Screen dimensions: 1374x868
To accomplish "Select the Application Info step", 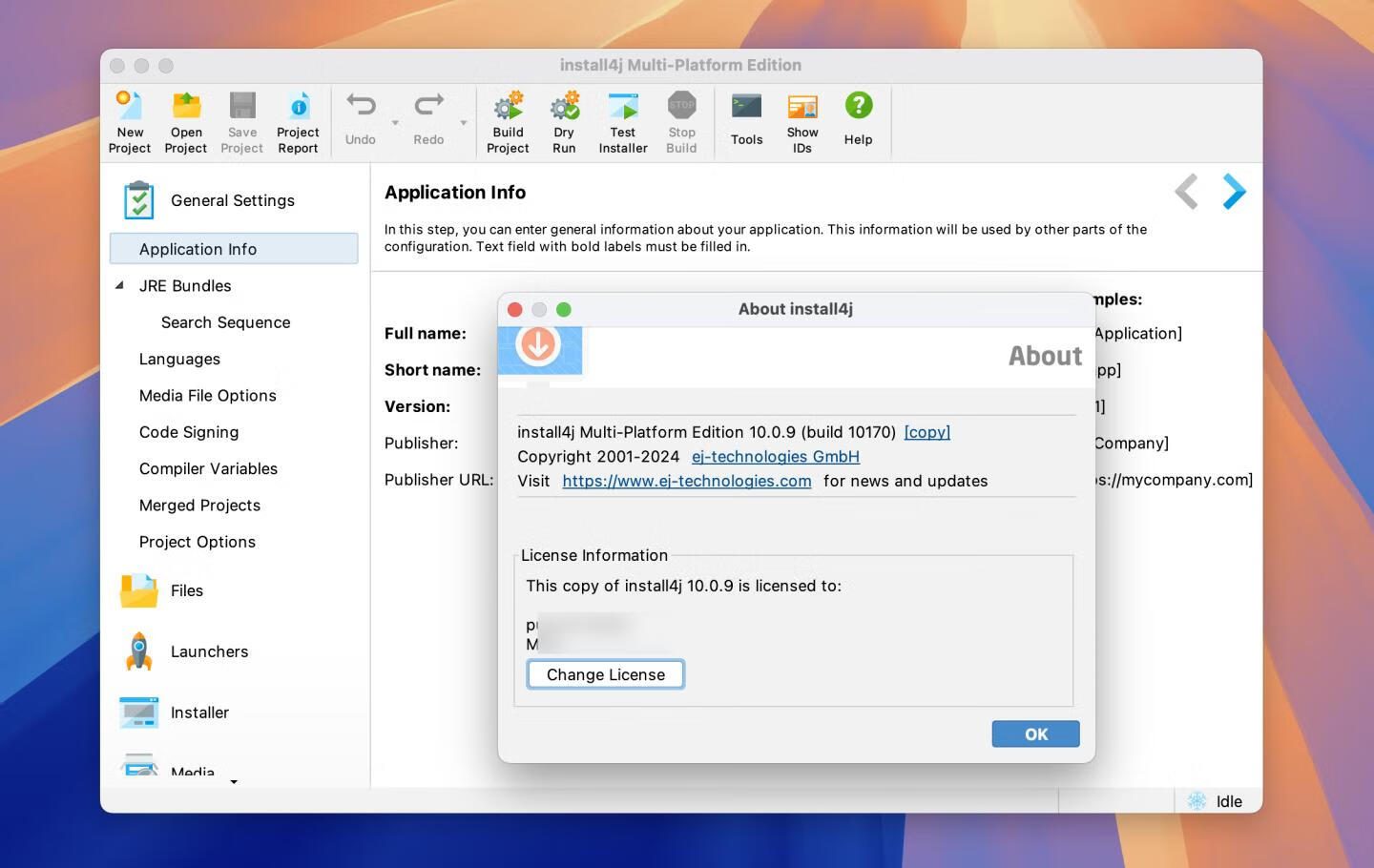I will tap(234, 249).
